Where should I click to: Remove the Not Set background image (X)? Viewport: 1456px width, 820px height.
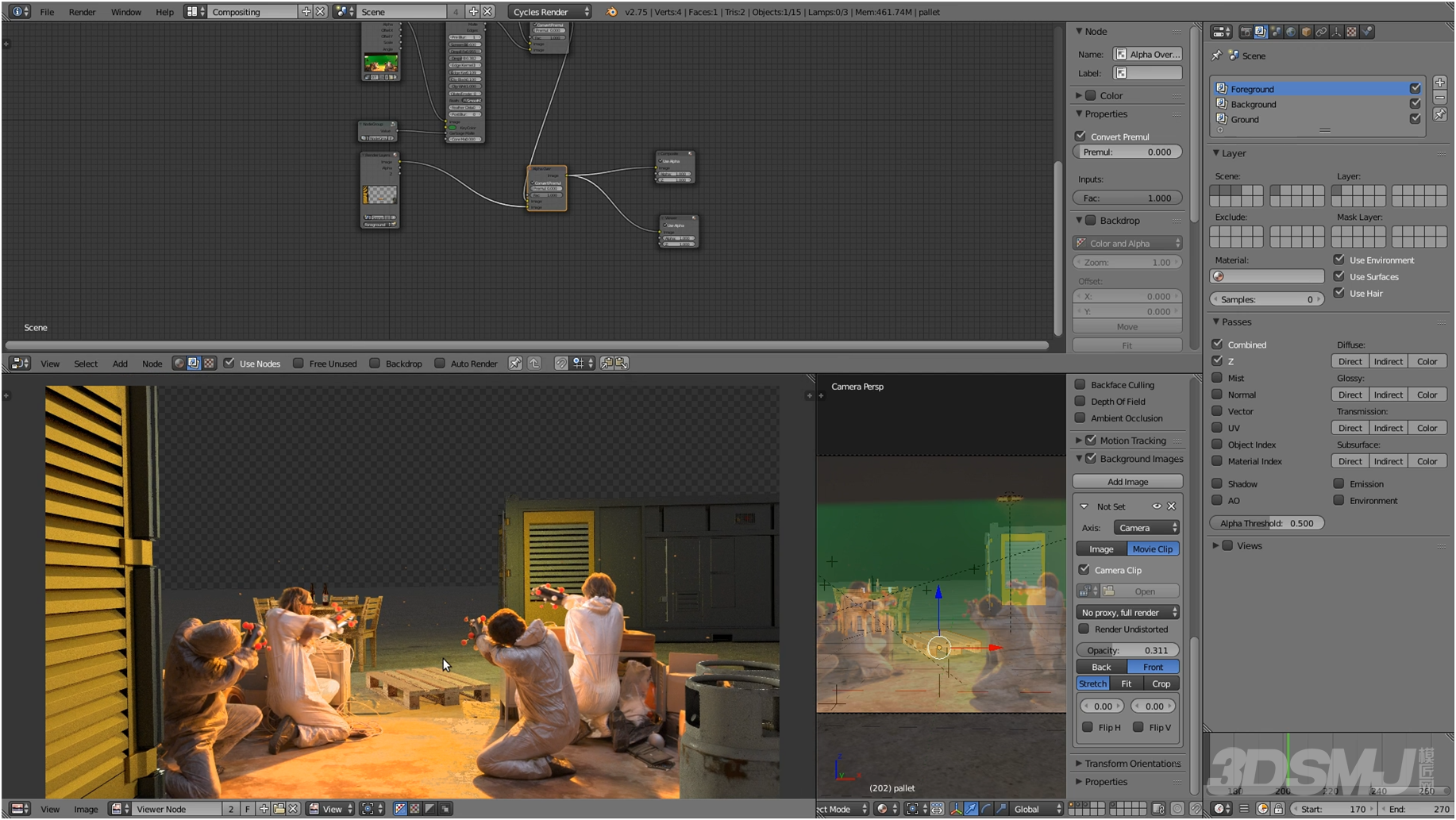tap(1171, 506)
